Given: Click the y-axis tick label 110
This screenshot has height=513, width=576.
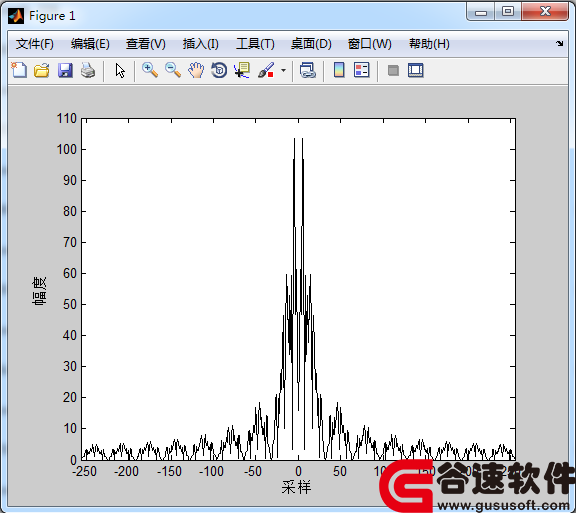Looking at the screenshot, I should (66, 118).
